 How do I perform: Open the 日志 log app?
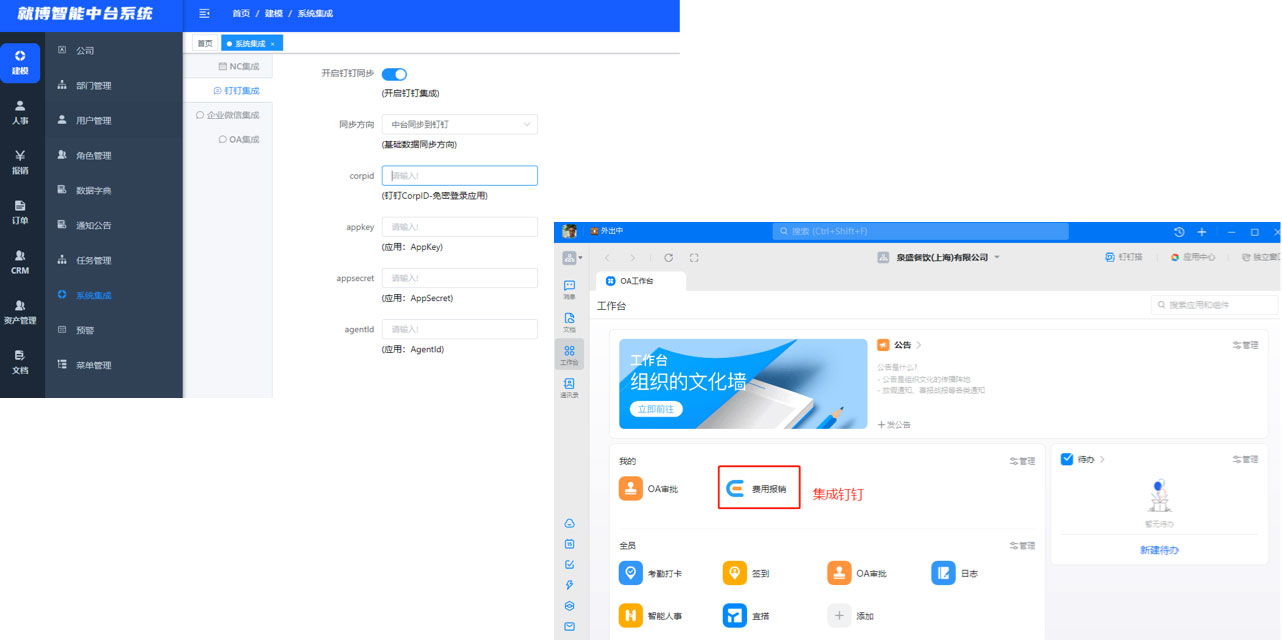click(x=943, y=573)
